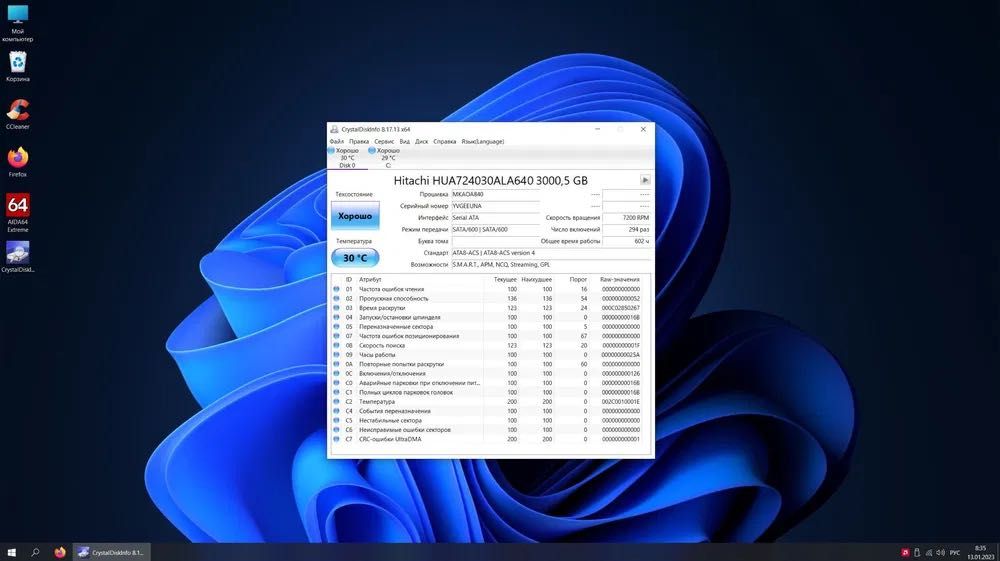Screen dimensions: 1000x561
Task: Open the Диск menu
Action: [422, 142]
